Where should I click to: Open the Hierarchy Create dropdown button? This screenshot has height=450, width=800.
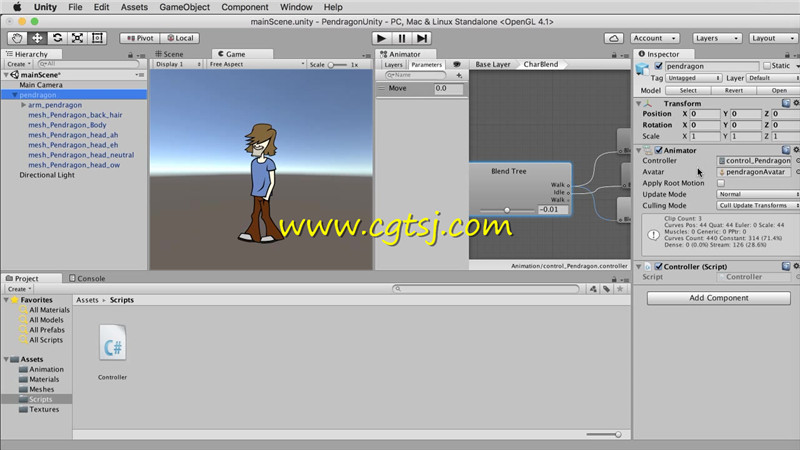click(19, 64)
